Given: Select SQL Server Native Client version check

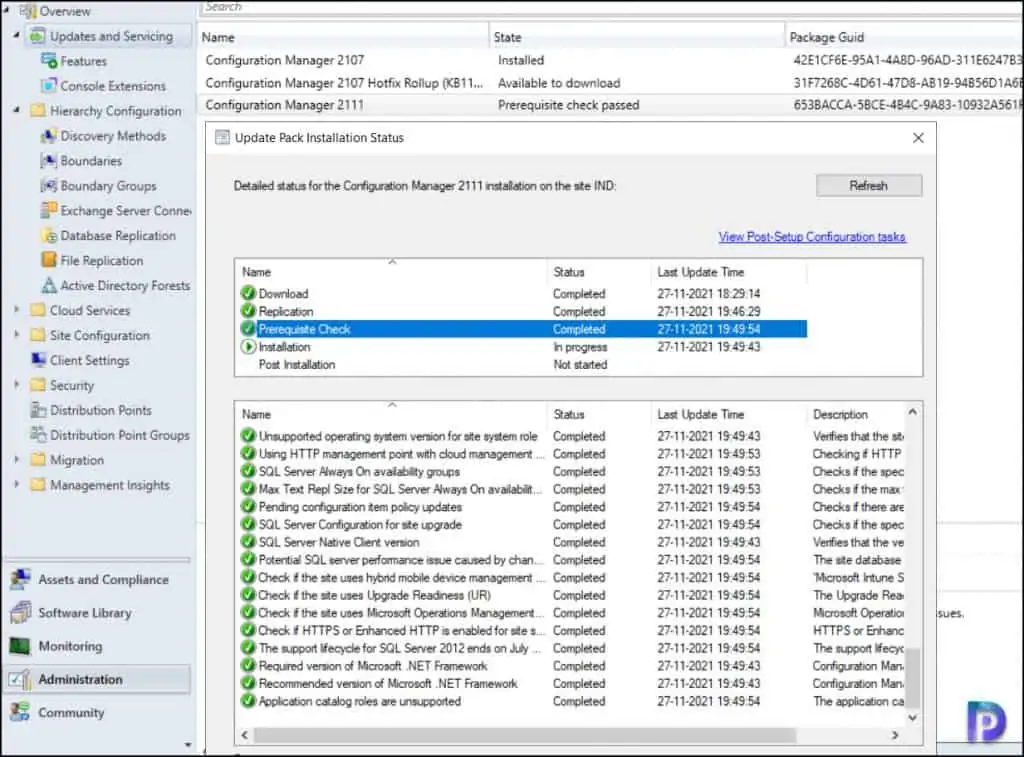Looking at the screenshot, I should (x=571, y=542).
